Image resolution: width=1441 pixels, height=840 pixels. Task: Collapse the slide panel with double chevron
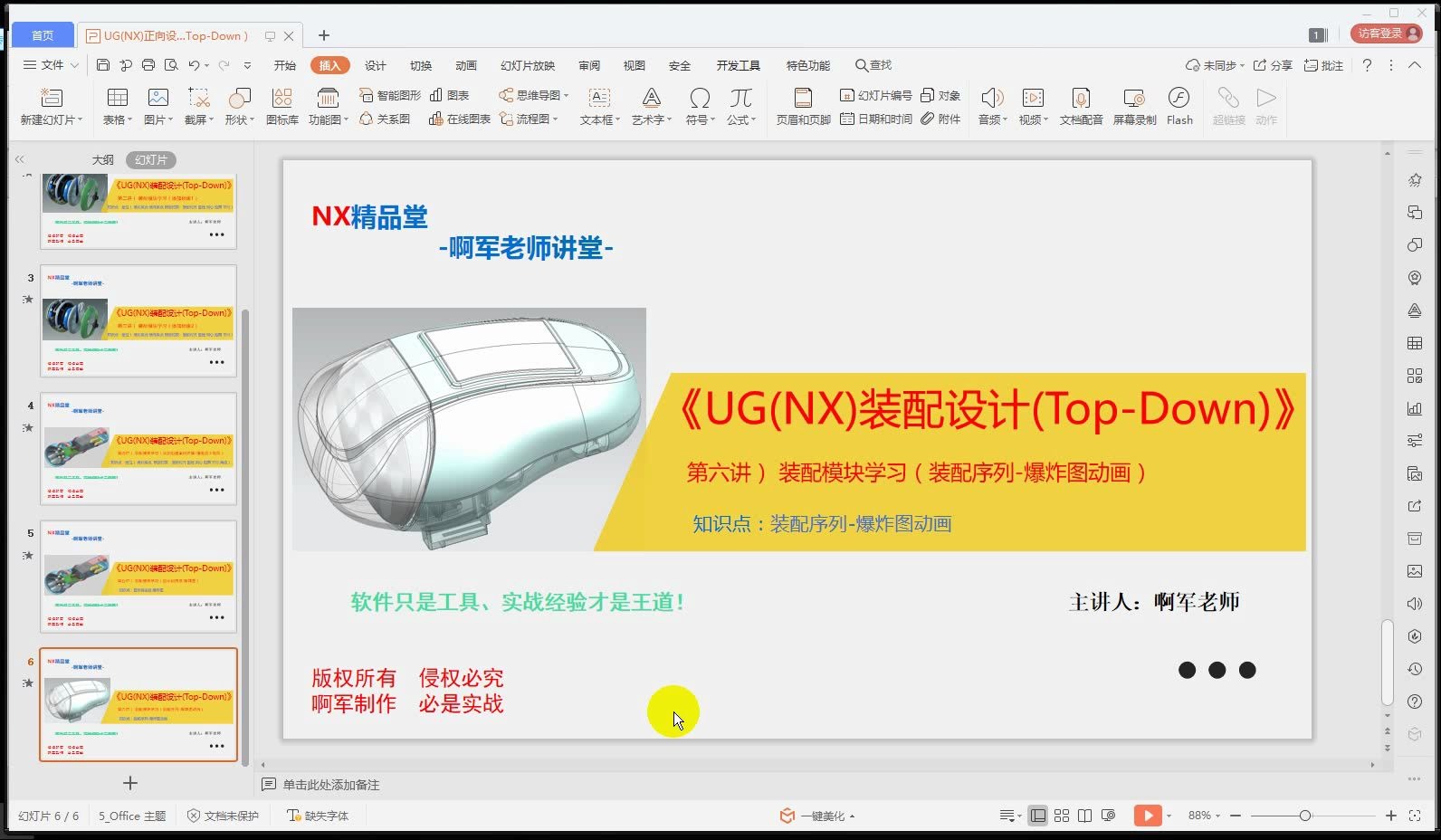coord(19,159)
